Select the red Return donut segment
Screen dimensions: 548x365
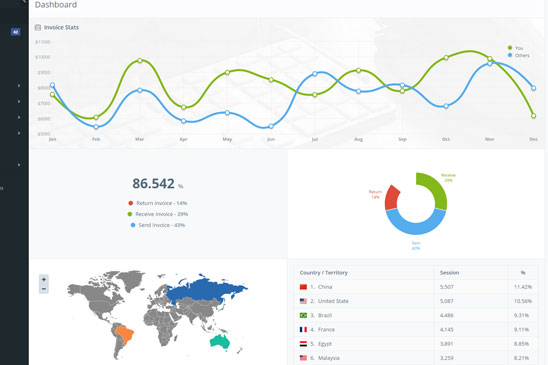pos(391,198)
